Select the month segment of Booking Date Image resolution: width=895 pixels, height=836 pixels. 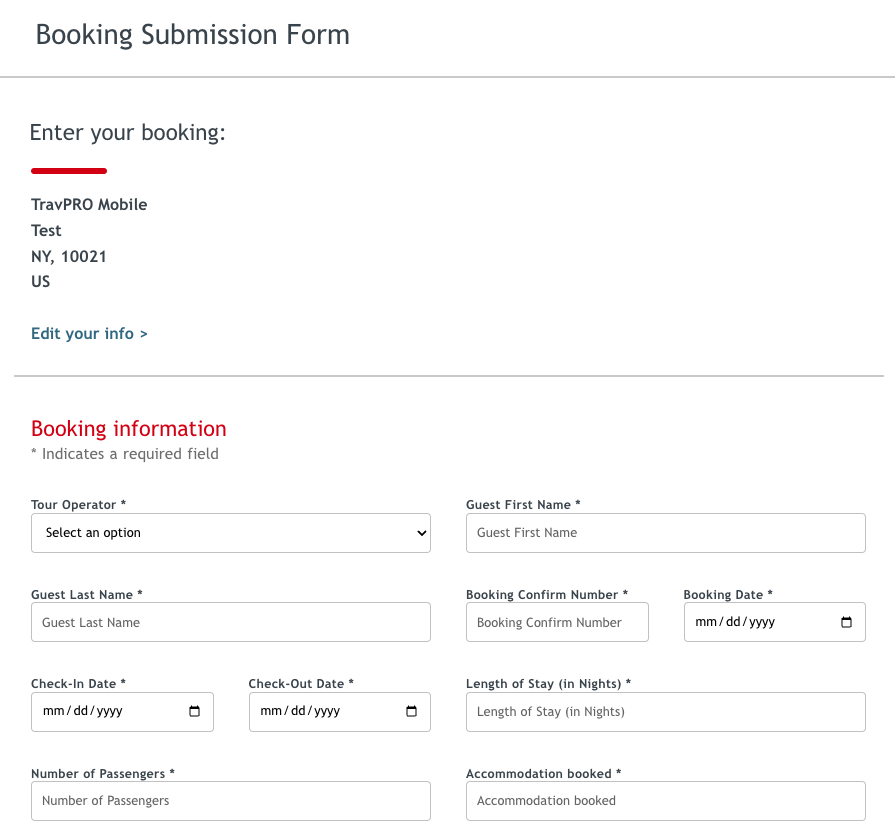tap(706, 622)
